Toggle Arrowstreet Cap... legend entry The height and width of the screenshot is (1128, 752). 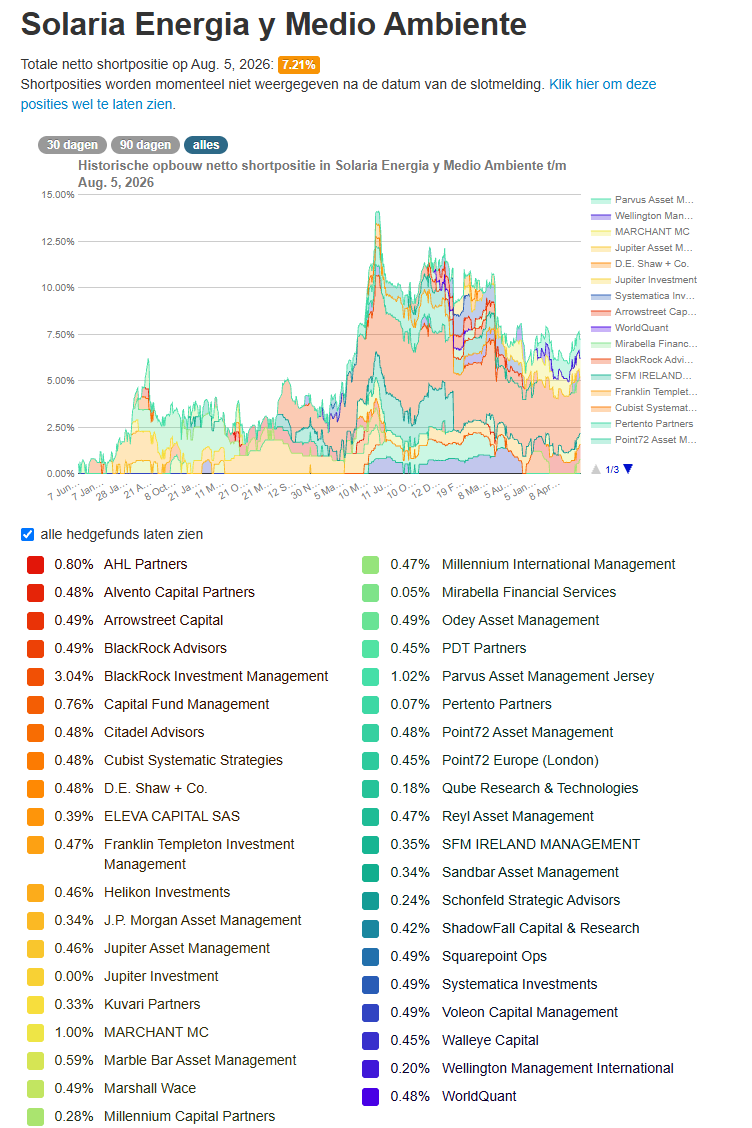643,311
